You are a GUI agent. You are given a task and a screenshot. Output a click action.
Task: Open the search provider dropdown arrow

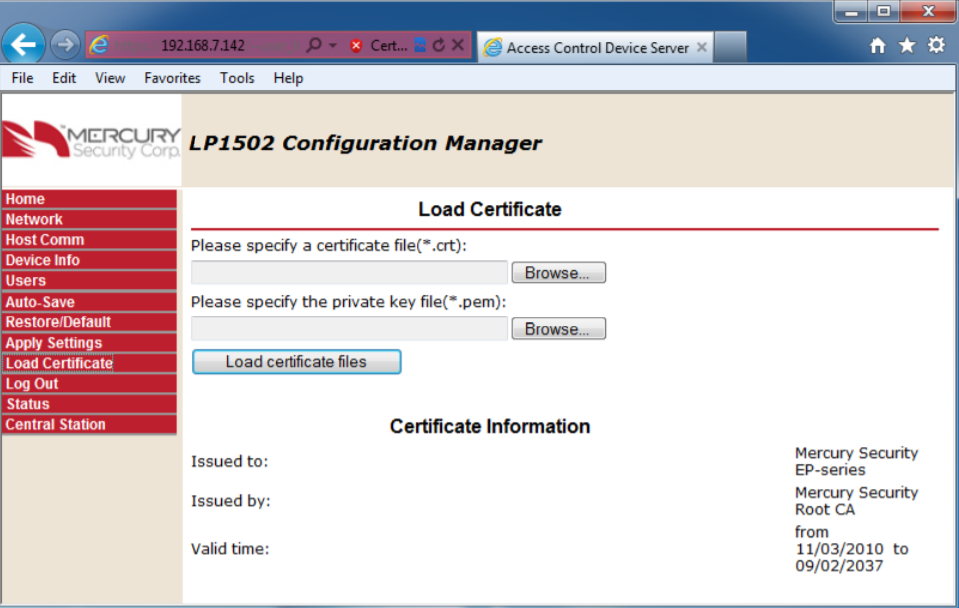click(x=333, y=45)
